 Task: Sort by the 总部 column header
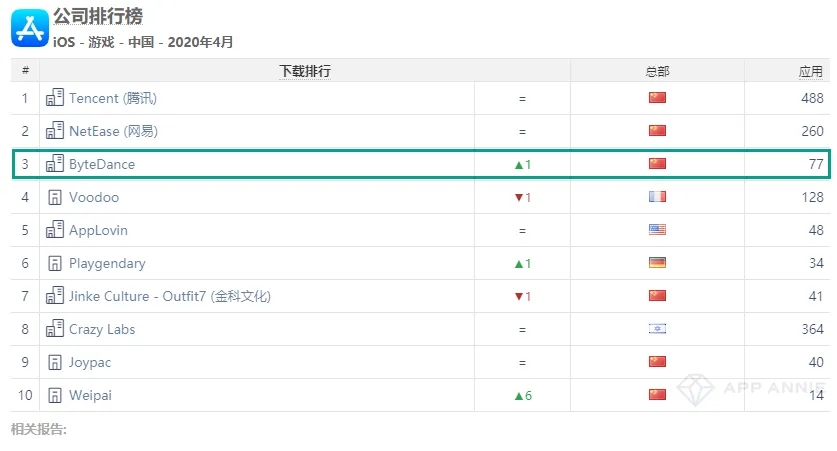pyautogui.click(x=657, y=71)
